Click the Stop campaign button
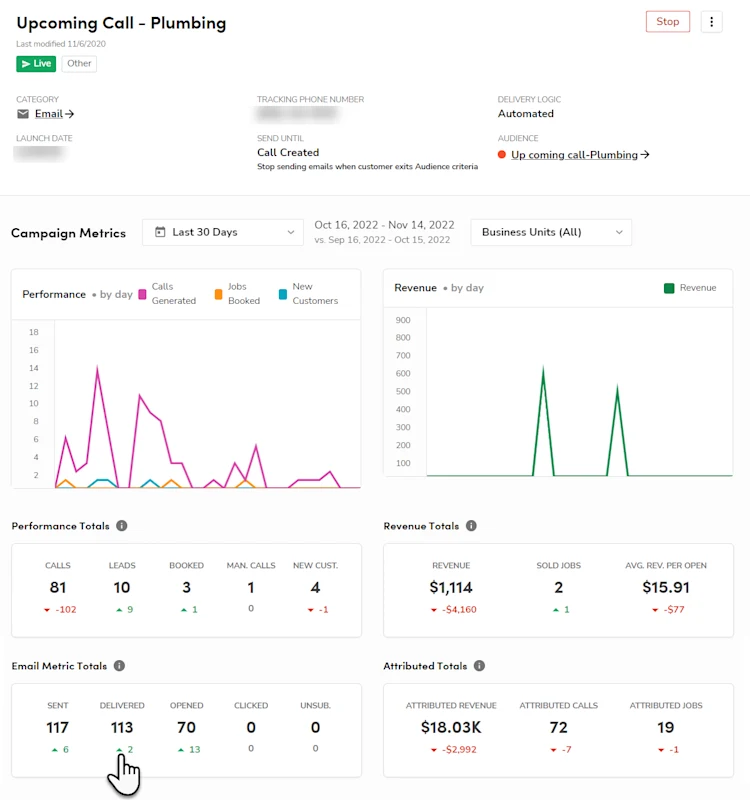 (x=667, y=22)
